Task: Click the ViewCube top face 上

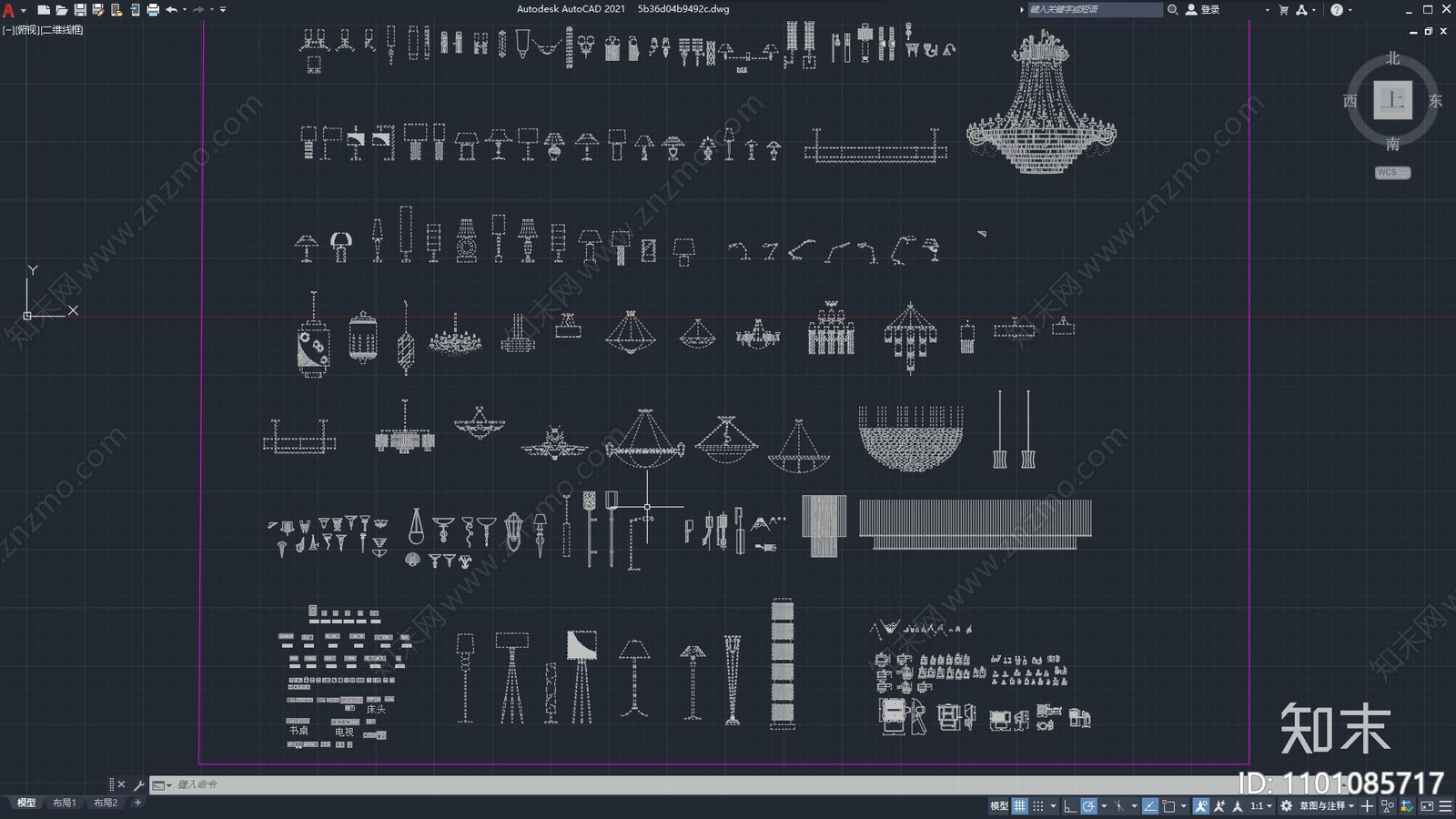Action: [1392, 100]
